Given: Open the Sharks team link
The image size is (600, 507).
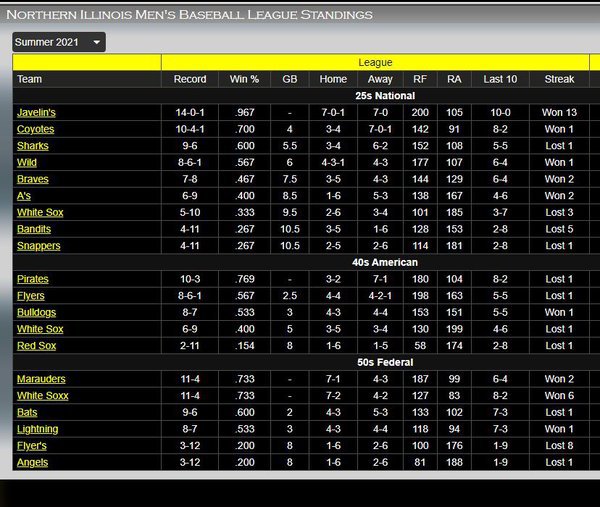Looking at the screenshot, I should [x=33, y=146].
